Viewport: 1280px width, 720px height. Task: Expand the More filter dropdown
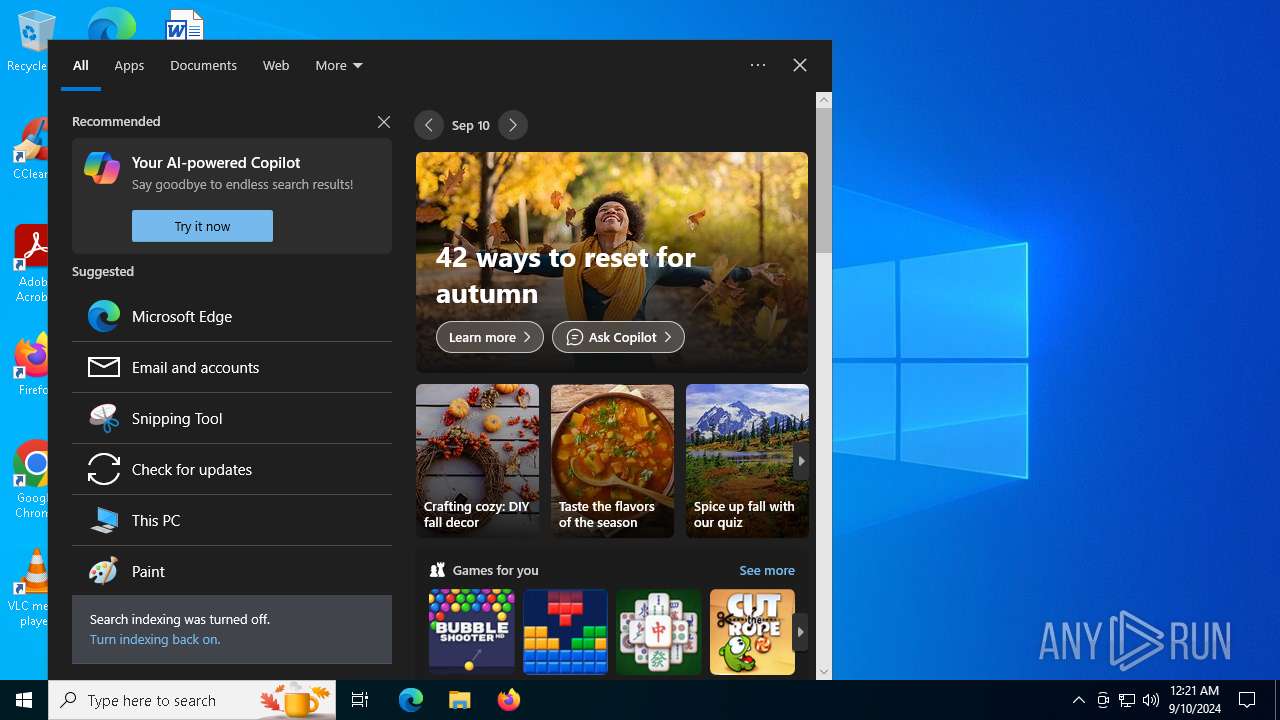(339, 65)
